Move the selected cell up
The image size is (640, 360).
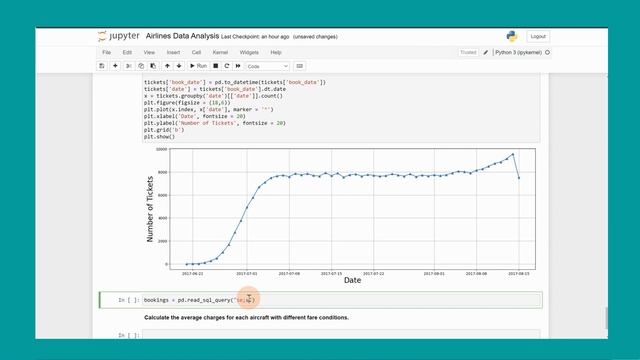click(167, 66)
